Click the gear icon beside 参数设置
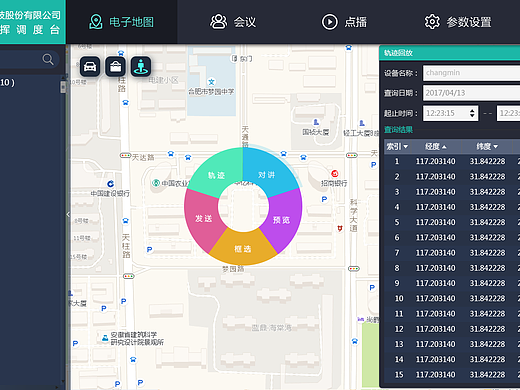 432,22
